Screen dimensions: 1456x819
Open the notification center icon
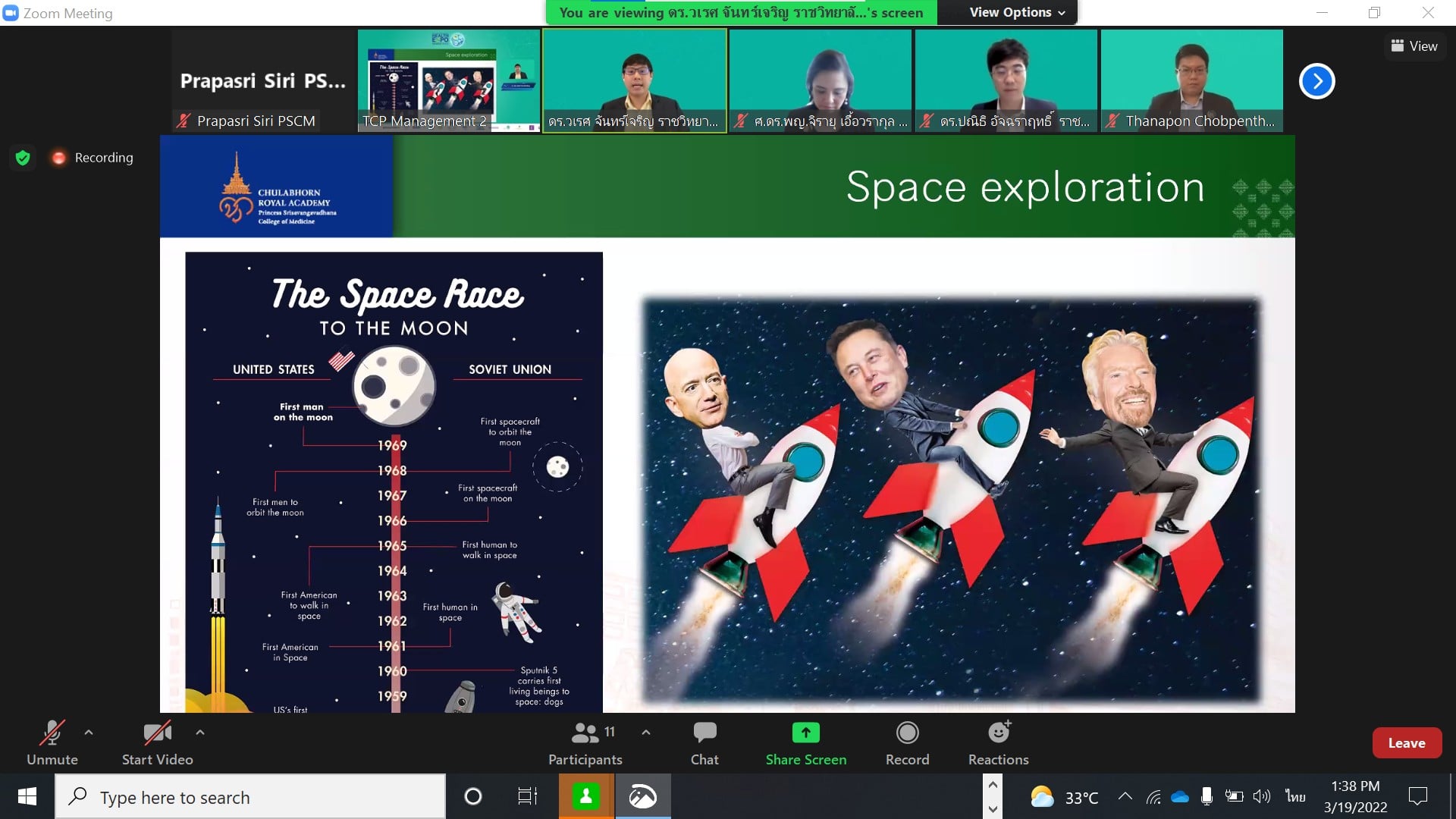[x=1417, y=796]
